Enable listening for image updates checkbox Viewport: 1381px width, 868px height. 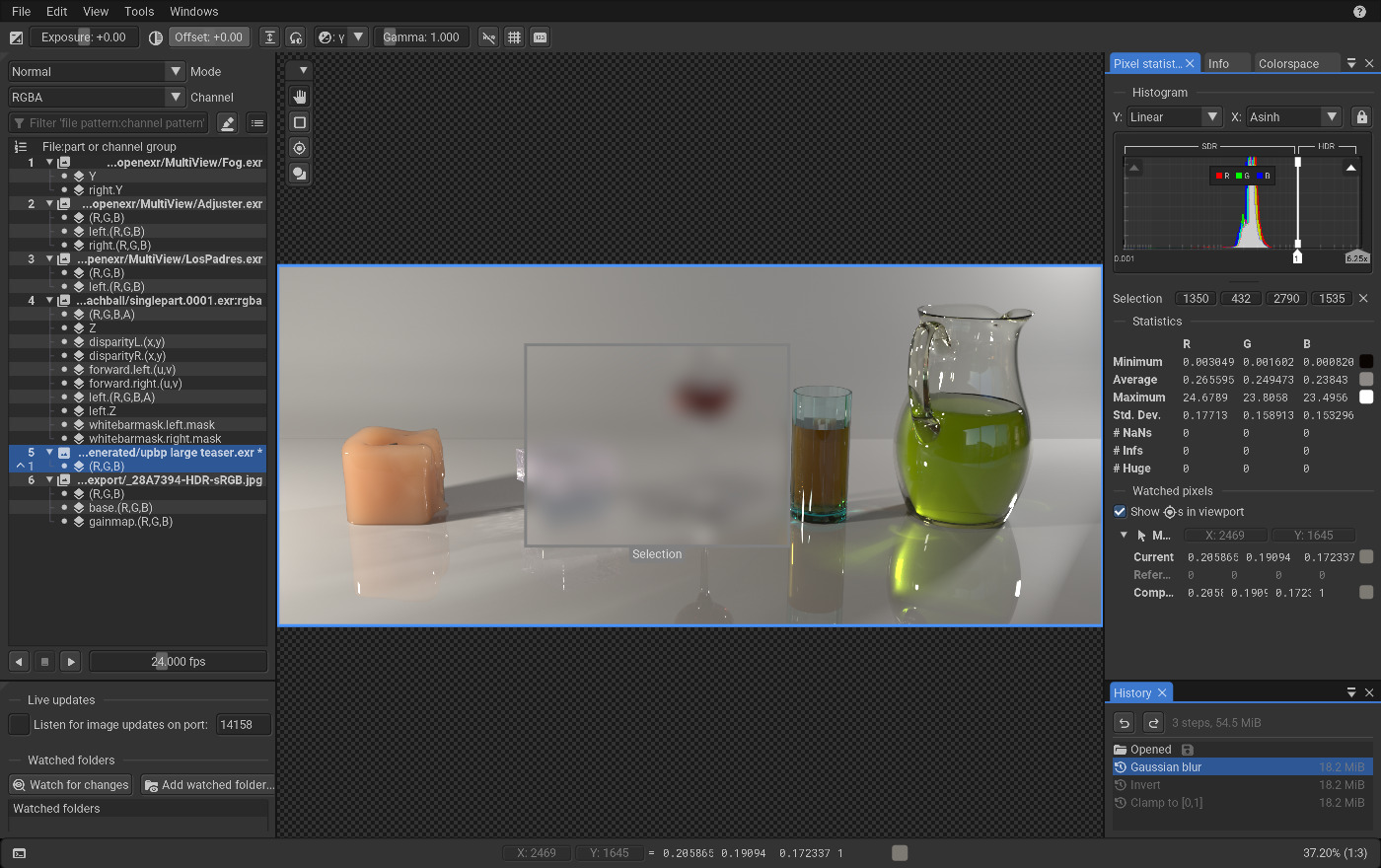tap(19, 725)
